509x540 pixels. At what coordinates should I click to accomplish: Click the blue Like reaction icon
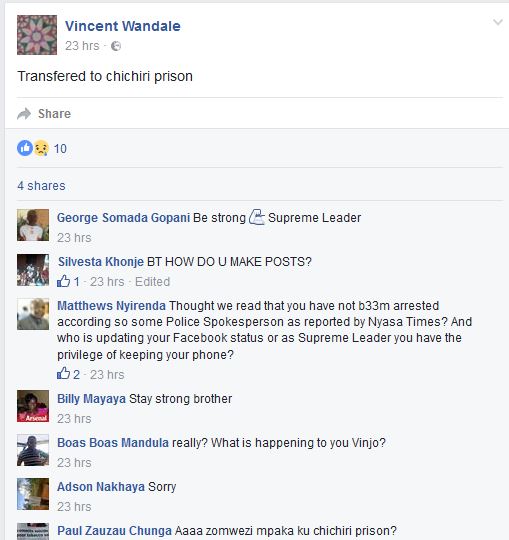pos(25,148)
